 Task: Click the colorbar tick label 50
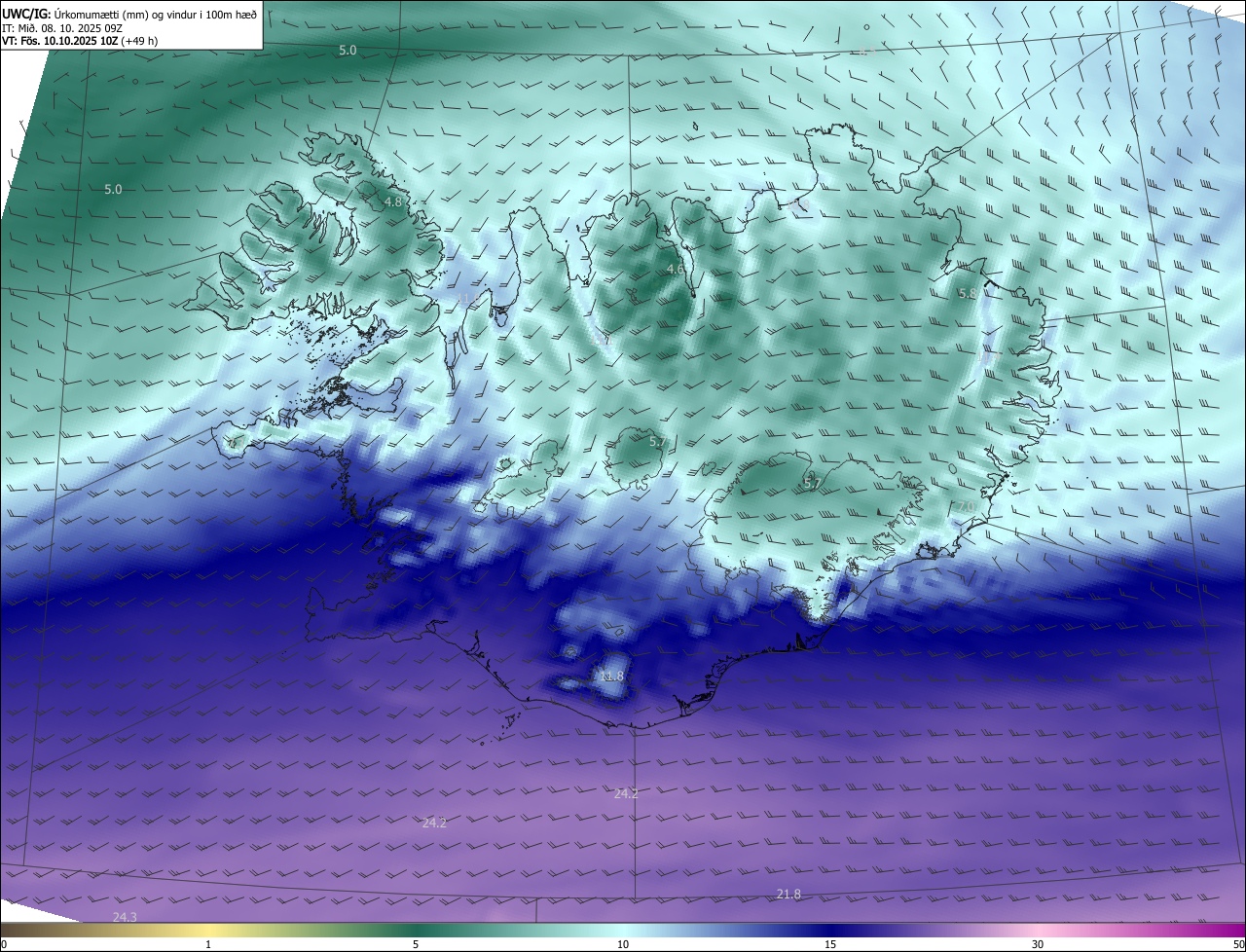point(1238,944)
